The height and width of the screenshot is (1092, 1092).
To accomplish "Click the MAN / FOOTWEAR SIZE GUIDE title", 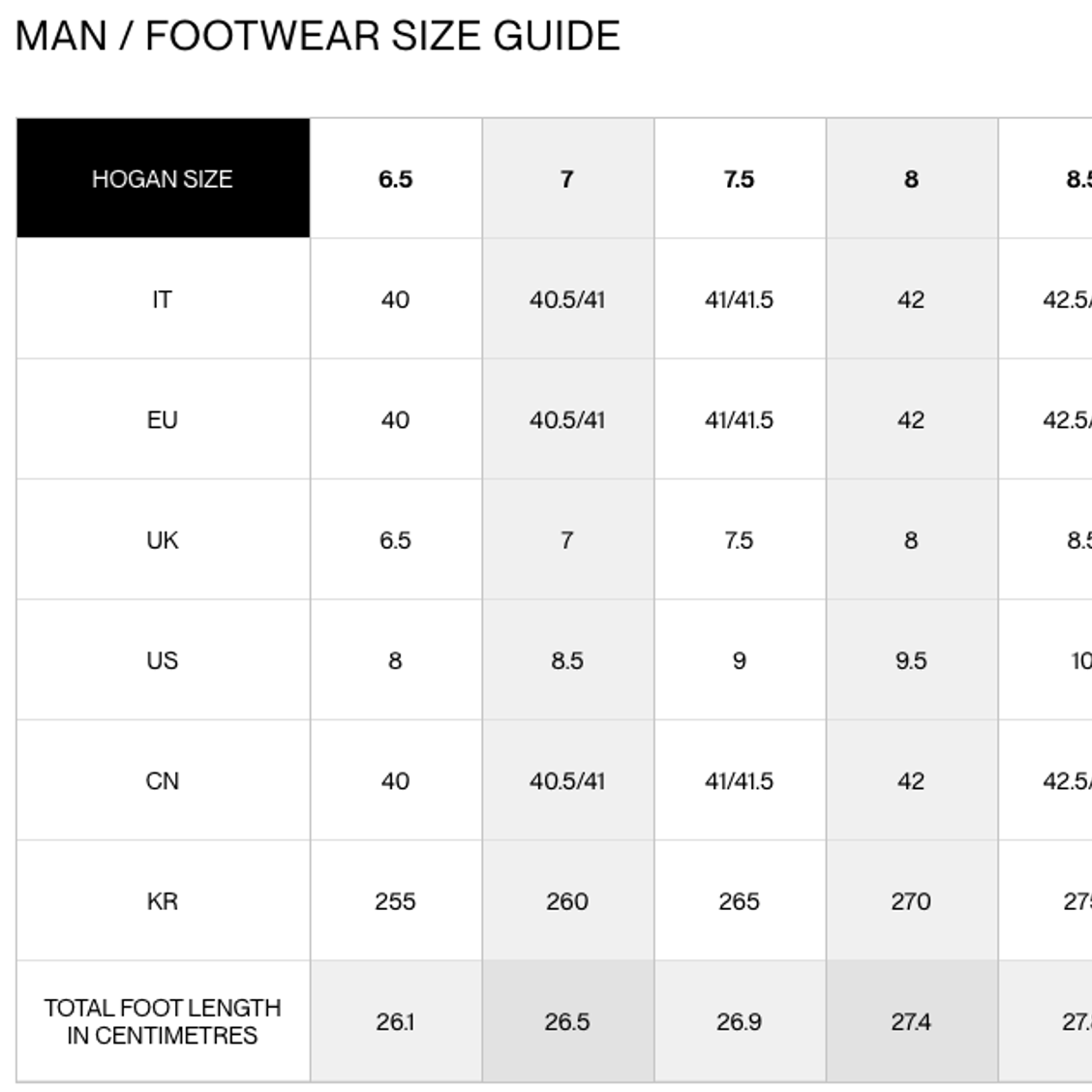I will coord(318,36).
